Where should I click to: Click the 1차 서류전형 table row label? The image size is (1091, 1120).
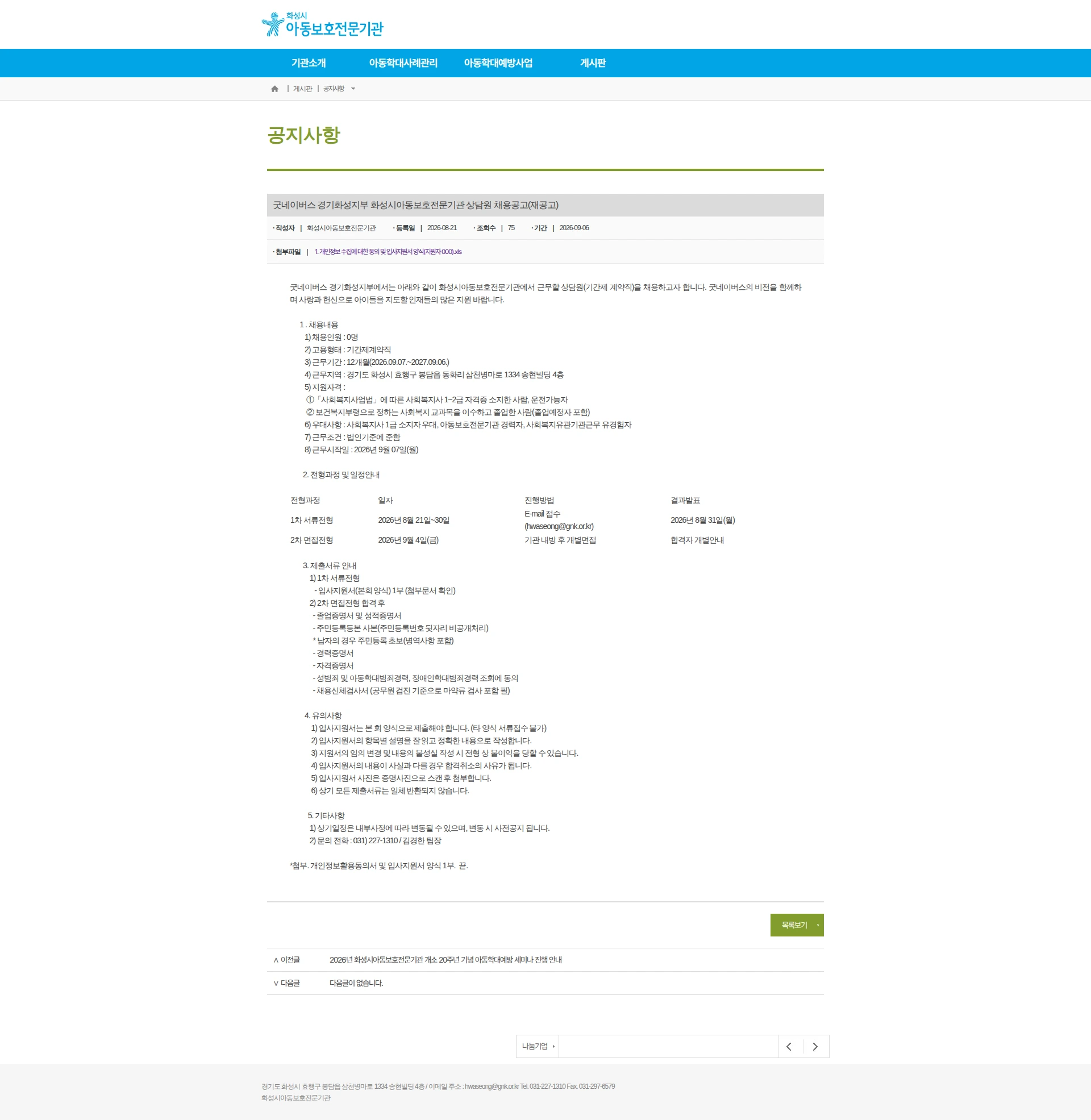click(x=311, y=520)
